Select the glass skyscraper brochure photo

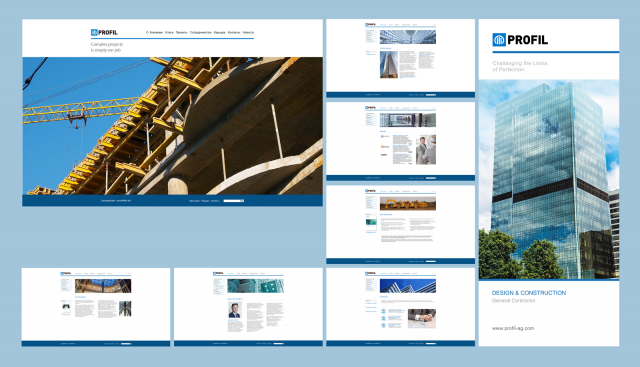coord(549,179)
